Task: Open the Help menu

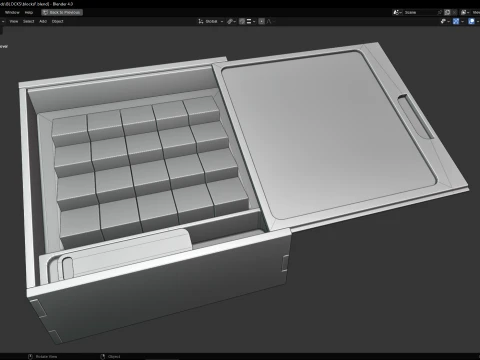Action: pyautogui.click(x=29, y=12)
